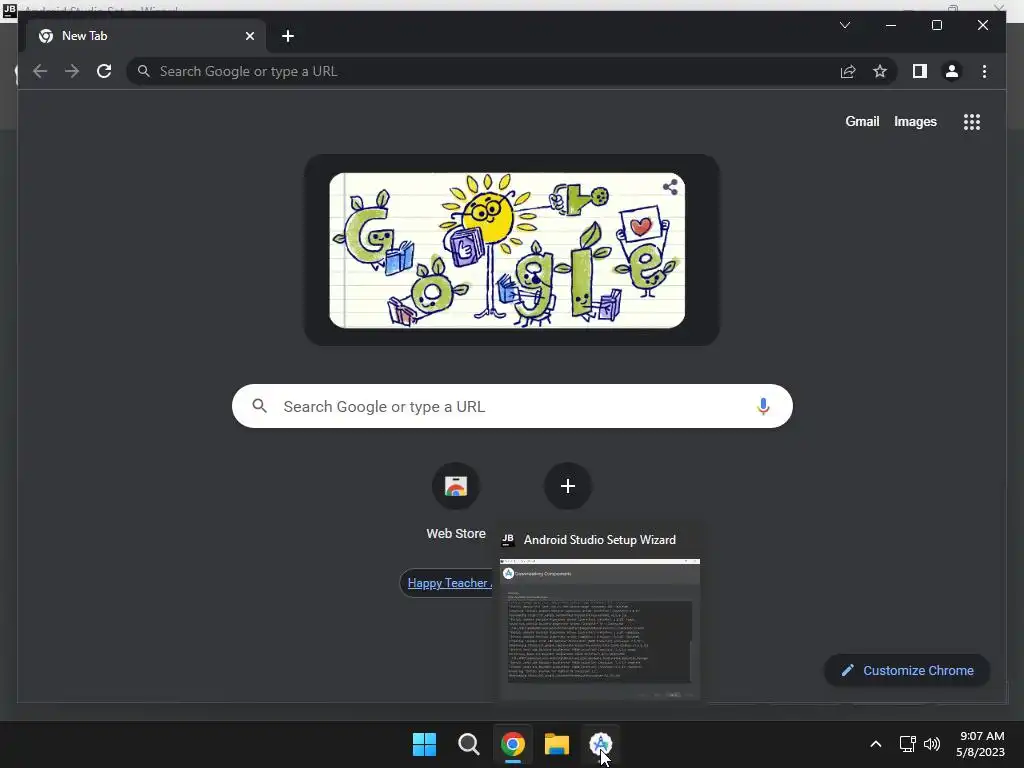The width and height of the screenshot is (1024, 768).
Task: Reload the page with the refresh icon
Action: (104, 71)
